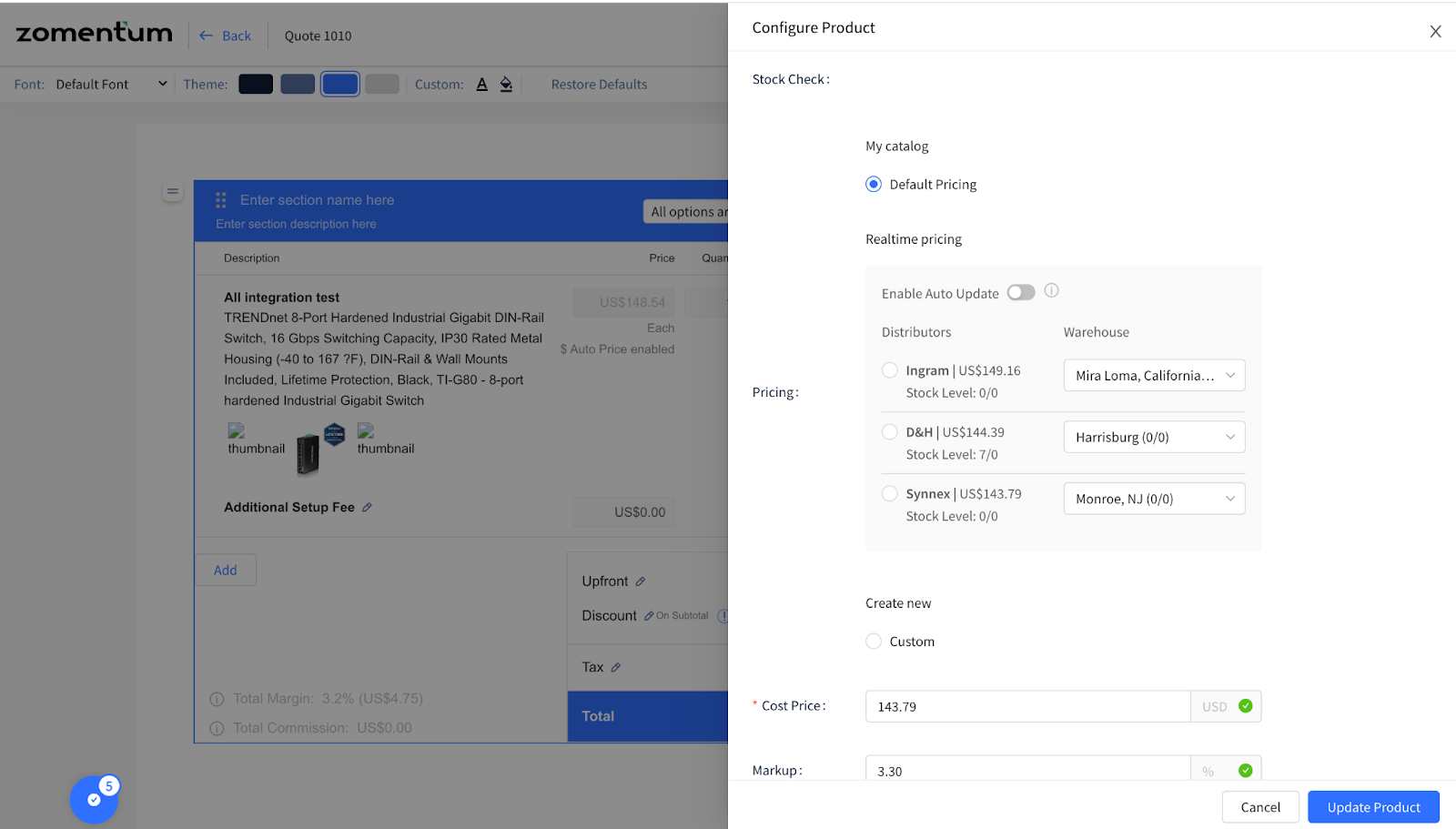The image size is (1456, 829).
Task: Select the Synnex distributor radio button
Action: click(890, 493)
